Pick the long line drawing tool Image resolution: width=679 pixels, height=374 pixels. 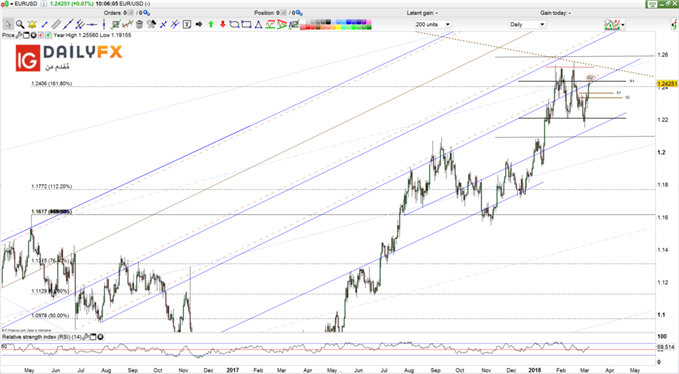(x=68, y=24)
